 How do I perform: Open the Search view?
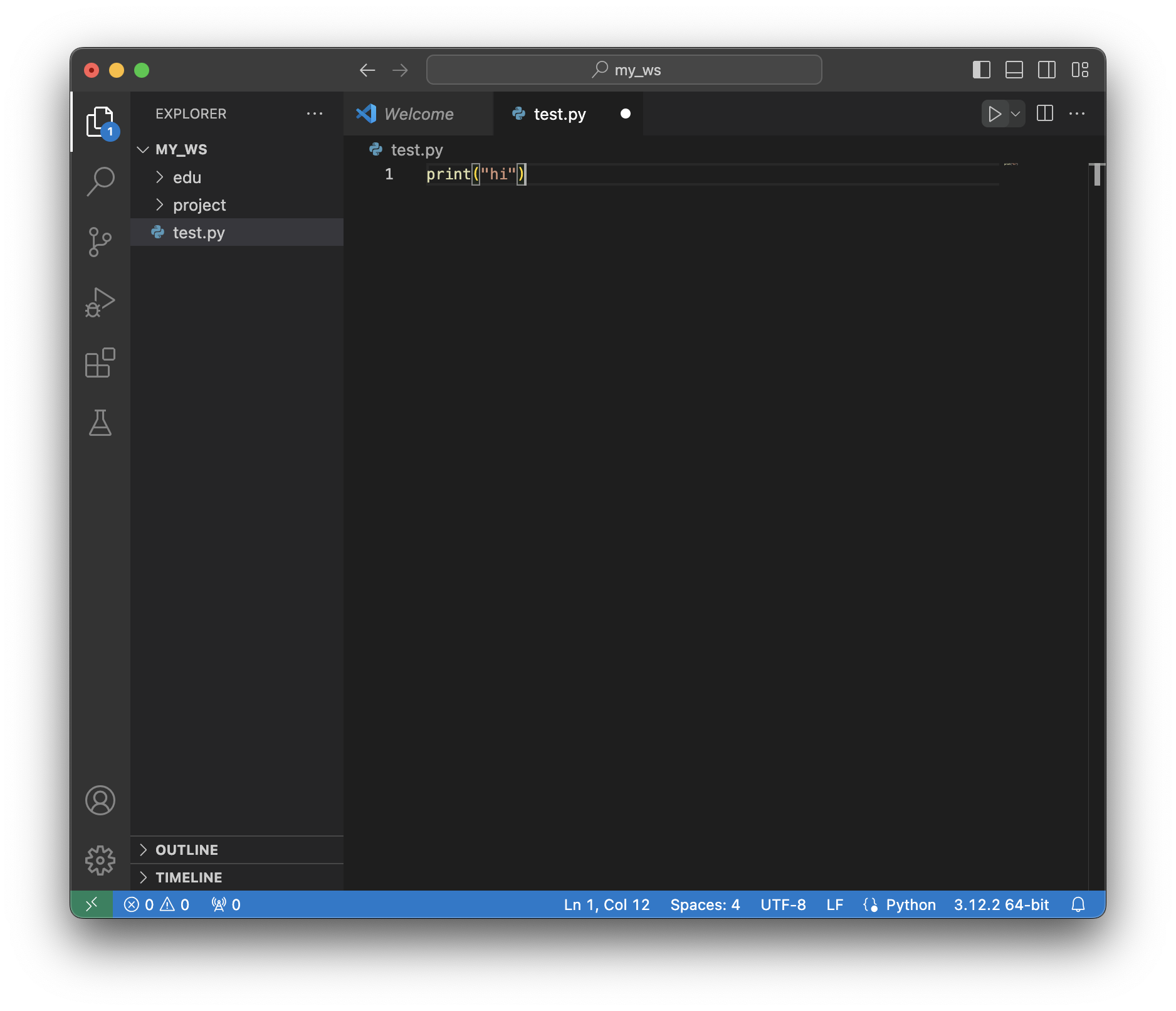click(100, 182)
